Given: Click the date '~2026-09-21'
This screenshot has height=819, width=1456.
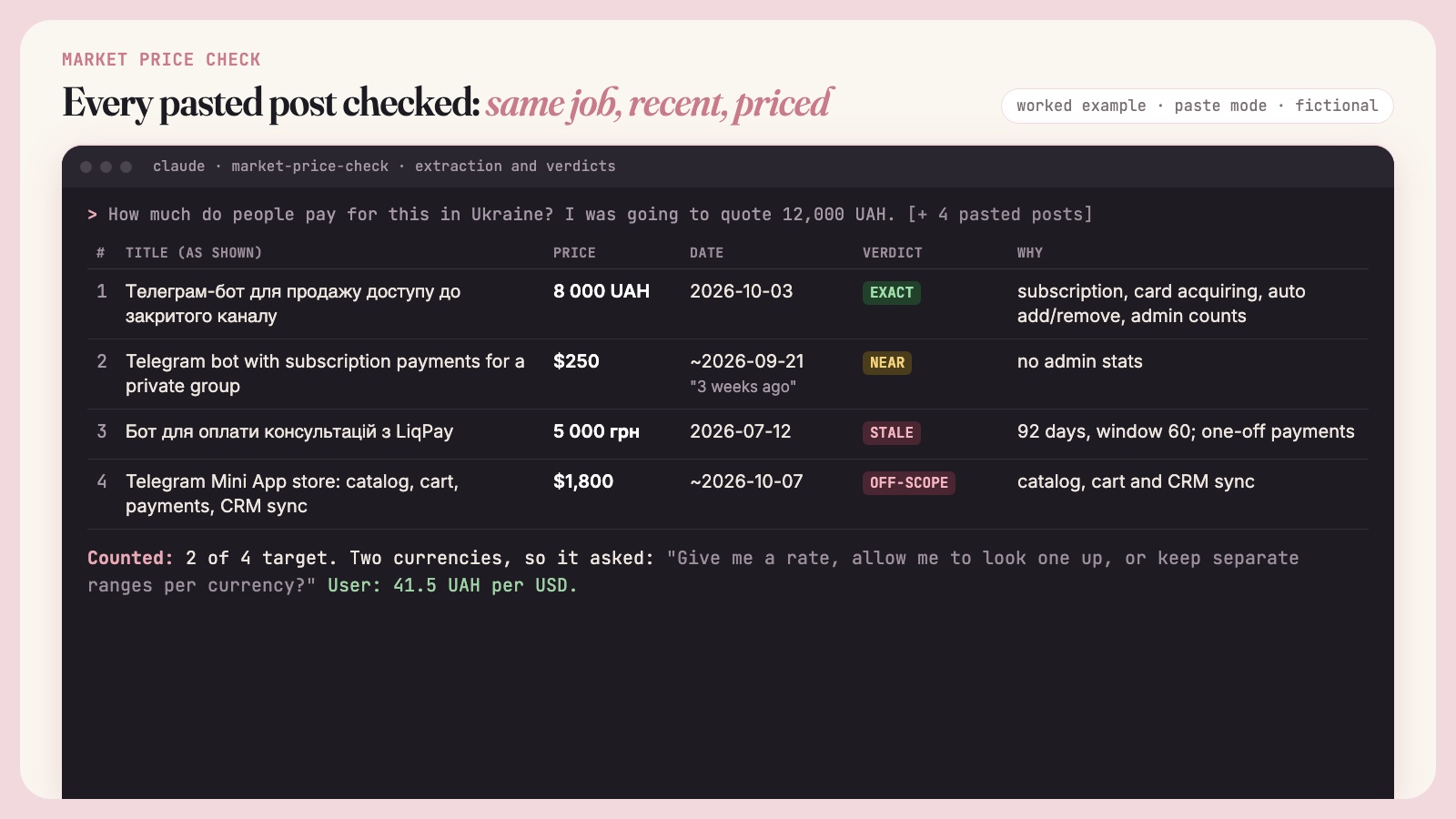Looking at the screenshot, I should point(746,361).
